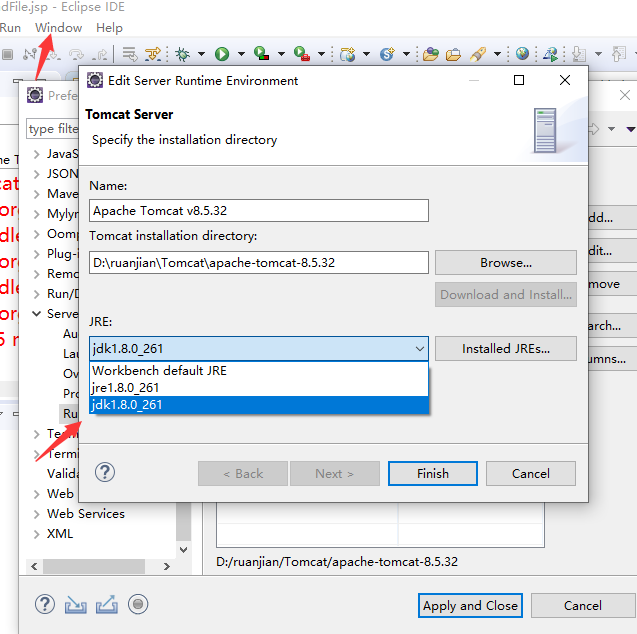Click the tree horizontal scrollbar right arrow
This screenshot has height=634, width=637.
click(x=167, y=566)
